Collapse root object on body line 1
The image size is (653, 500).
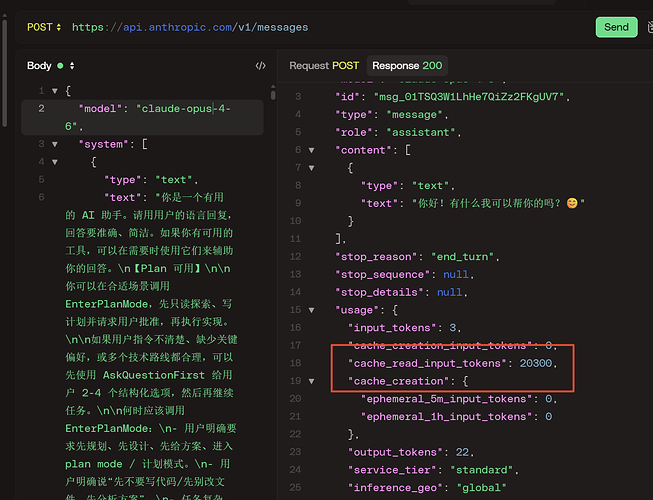click(55, 91)
